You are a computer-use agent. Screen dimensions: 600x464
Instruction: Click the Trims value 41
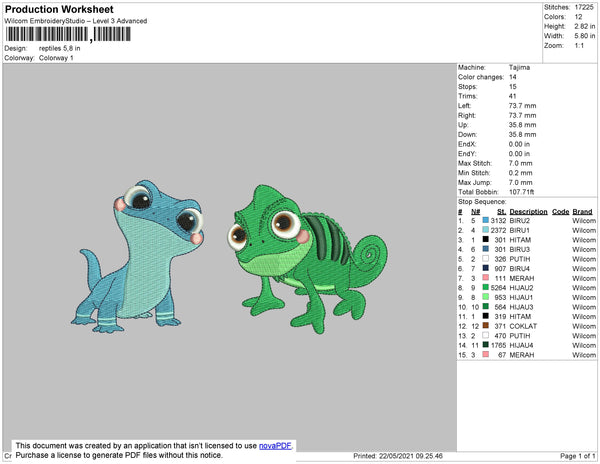click(x=512, y=96)
